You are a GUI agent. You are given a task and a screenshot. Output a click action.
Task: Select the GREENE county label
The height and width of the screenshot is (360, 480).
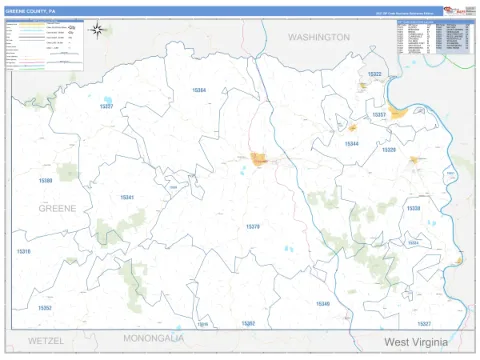coord(57,208)
